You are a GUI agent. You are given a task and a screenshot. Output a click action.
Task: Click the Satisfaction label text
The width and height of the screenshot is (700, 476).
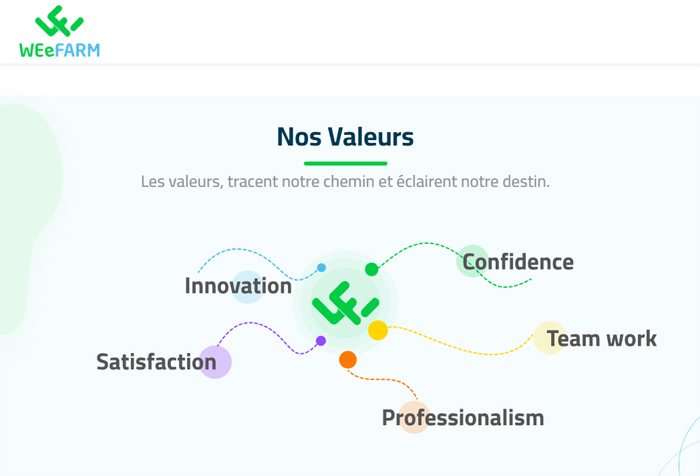(x=156, y=362)
